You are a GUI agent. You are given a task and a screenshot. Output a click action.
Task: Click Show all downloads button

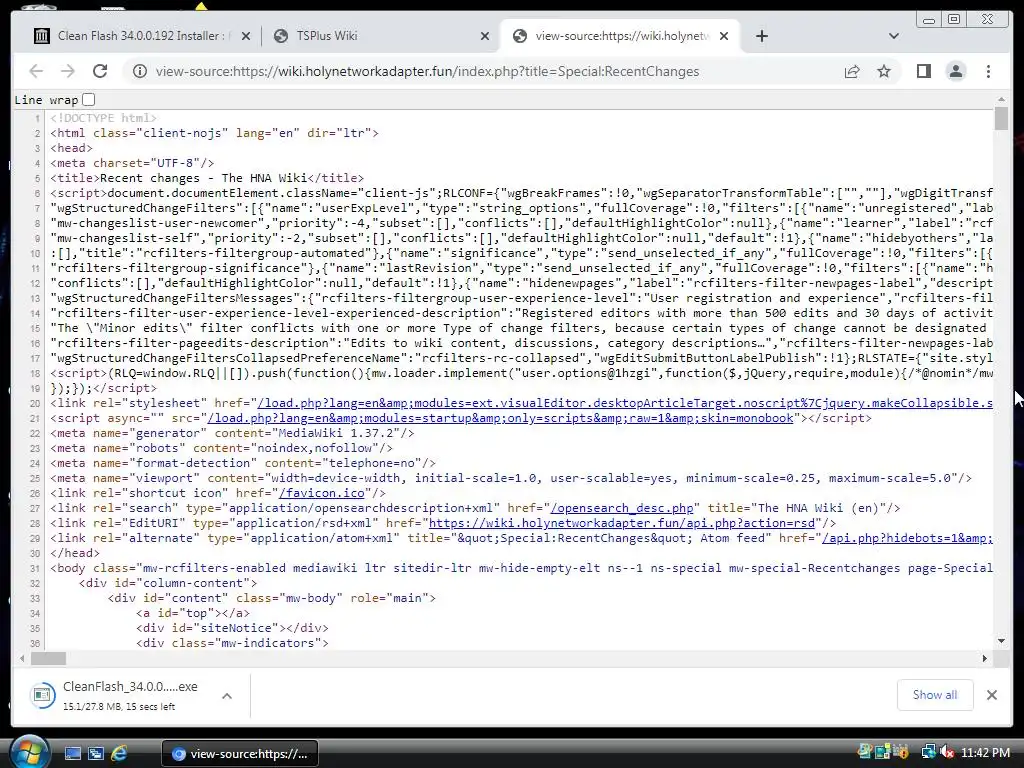[x=935, y=695]
